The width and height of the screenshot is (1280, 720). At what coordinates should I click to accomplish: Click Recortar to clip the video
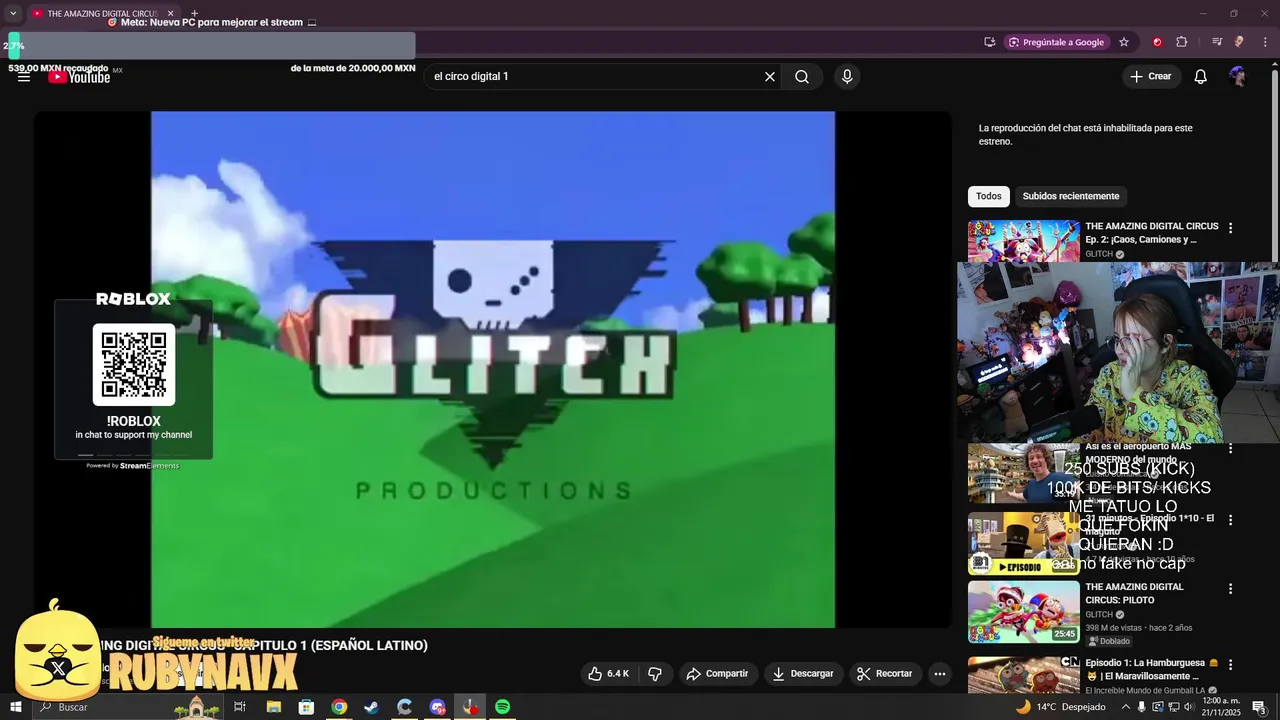tap(885, 674)
